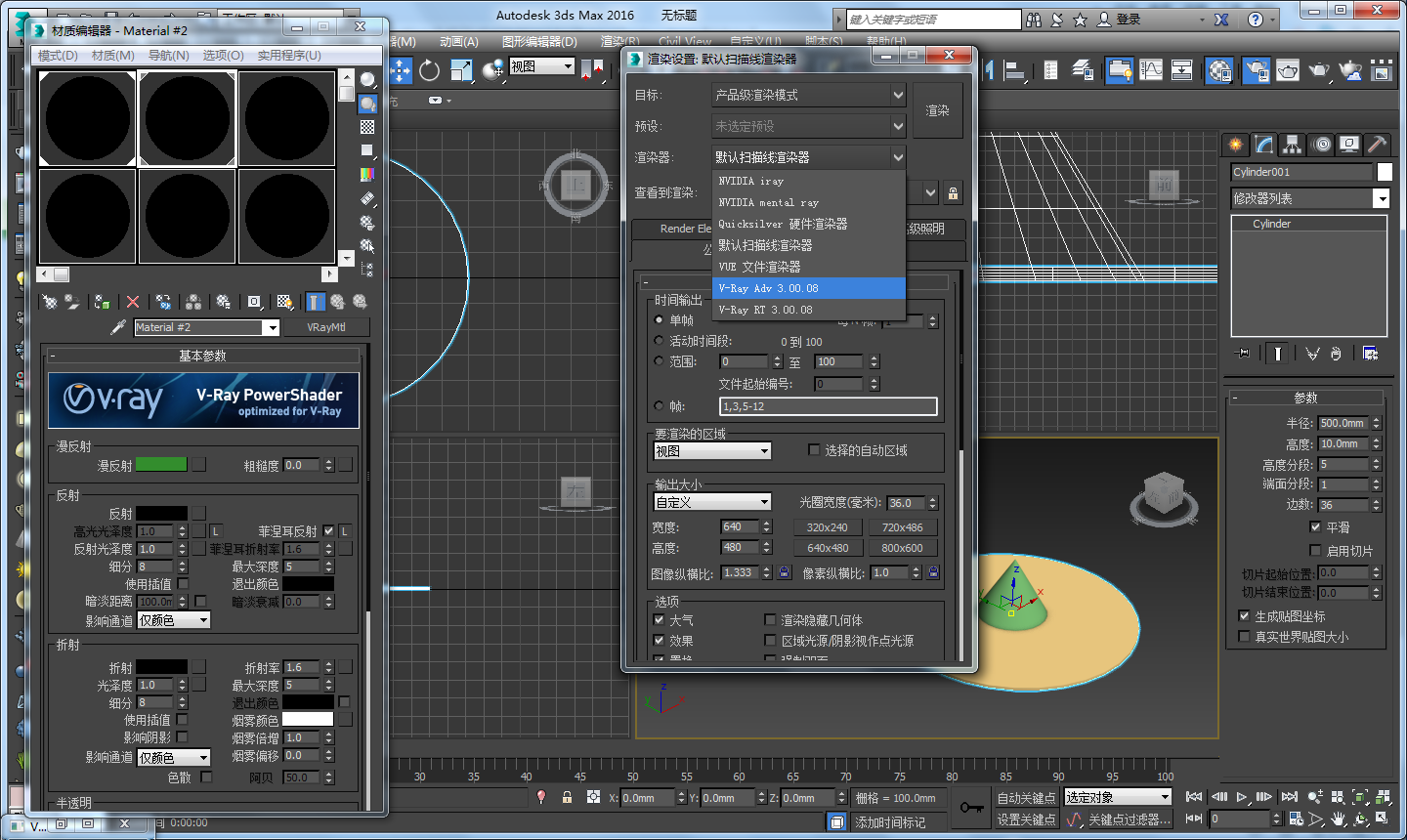The image size is (1407, 840).
Task: Click Rendered Frame Window teapot icon
Action: pyautogui.click(x=1288, y=70)
